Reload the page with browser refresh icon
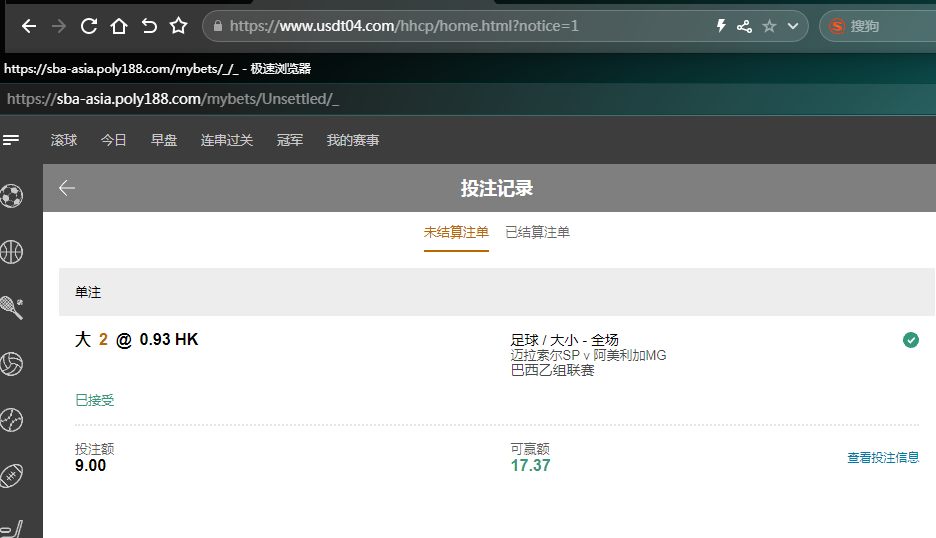Viewport: 936px width, 538px height. click(89, 26)
